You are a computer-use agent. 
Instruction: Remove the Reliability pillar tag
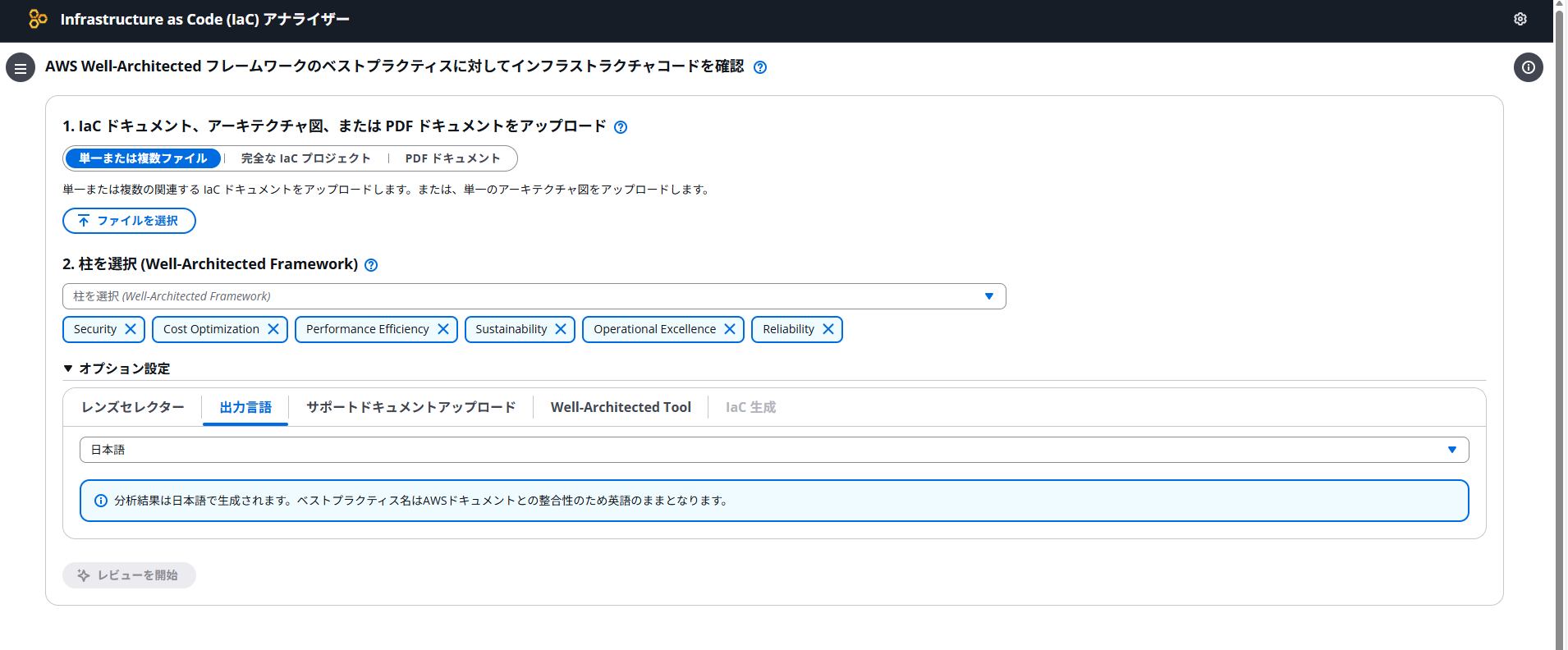tap(828, 329)
